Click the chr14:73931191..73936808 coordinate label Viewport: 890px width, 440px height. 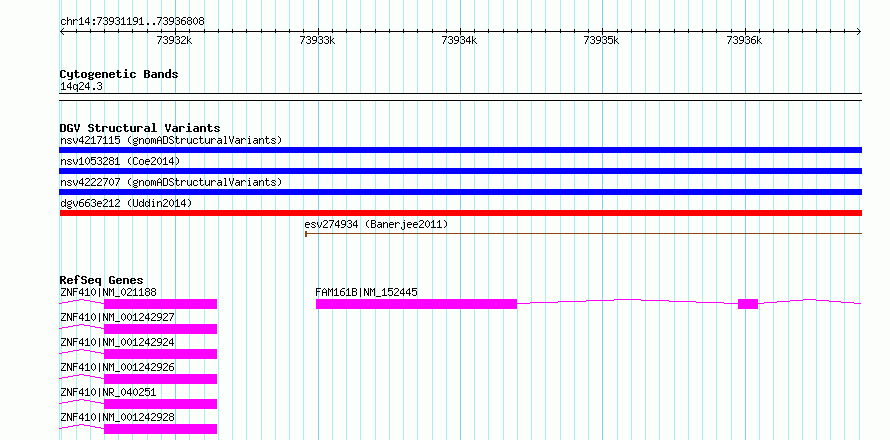pos(132,21)
